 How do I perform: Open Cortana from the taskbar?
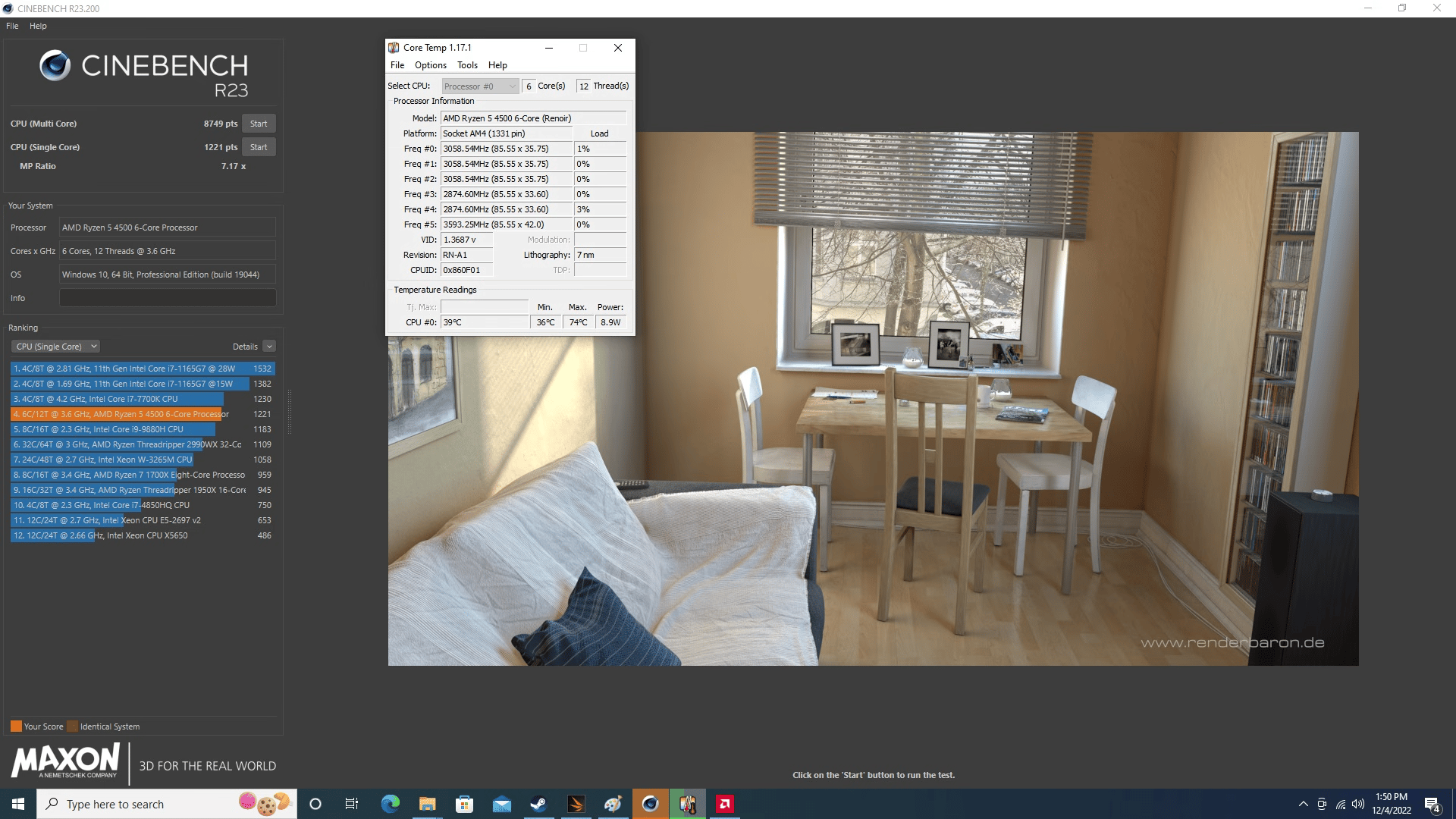click(x=315, y=804)
